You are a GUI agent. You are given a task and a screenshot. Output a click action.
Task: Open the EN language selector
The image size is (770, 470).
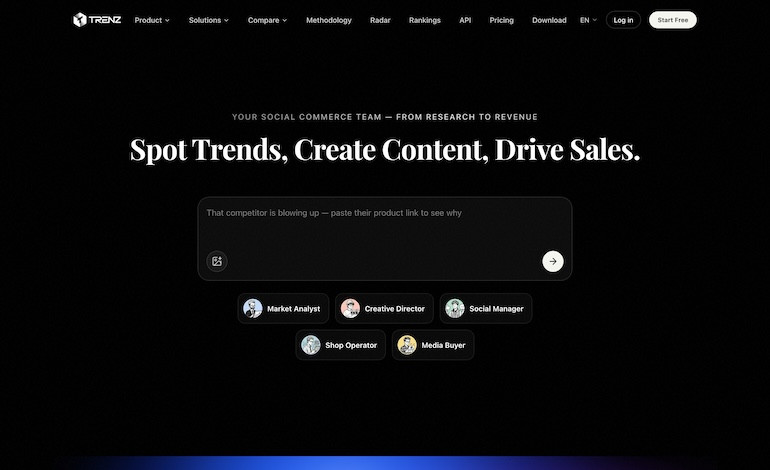point(588,20)
